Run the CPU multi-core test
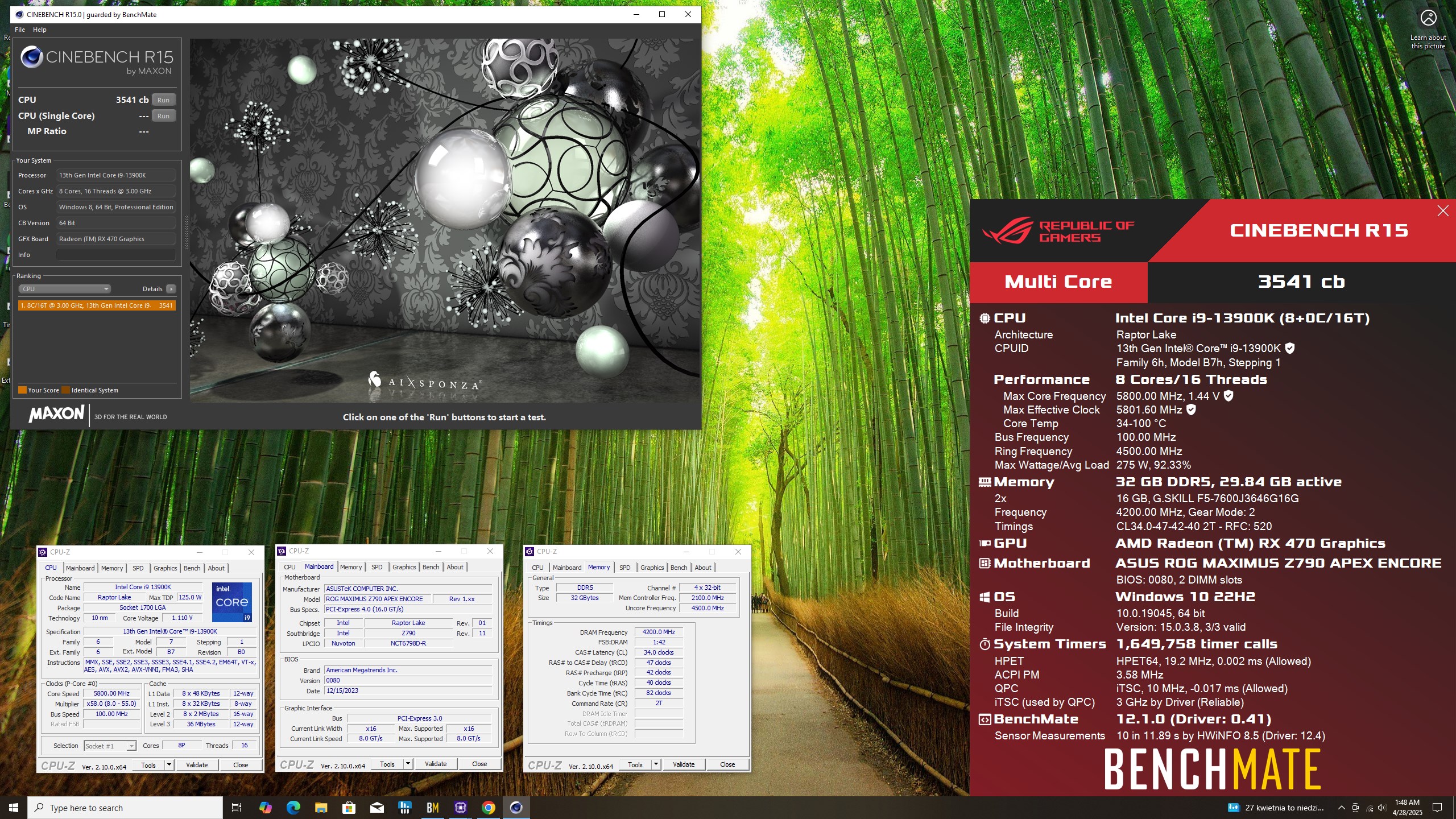1456x819 pixels. (x=164, y=100)
